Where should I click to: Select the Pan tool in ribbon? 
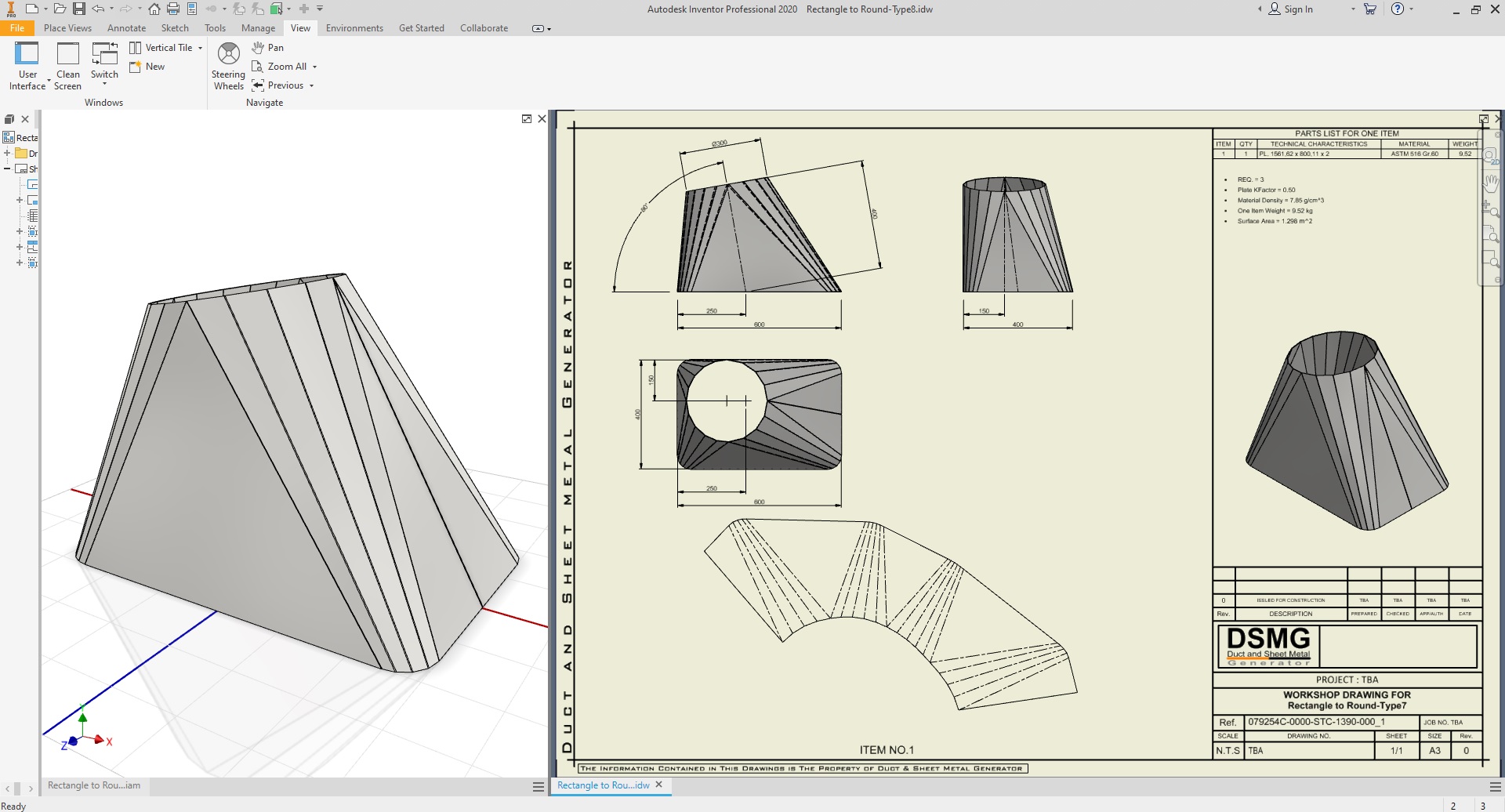(x=267, y=48)
